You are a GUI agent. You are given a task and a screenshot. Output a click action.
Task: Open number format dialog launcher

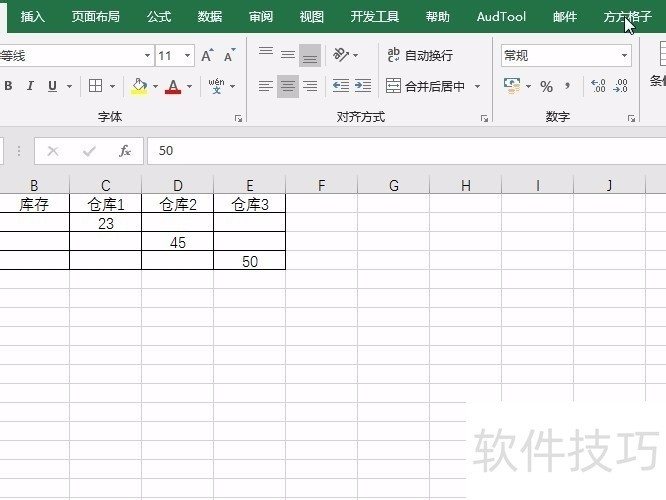pos(631,119)
